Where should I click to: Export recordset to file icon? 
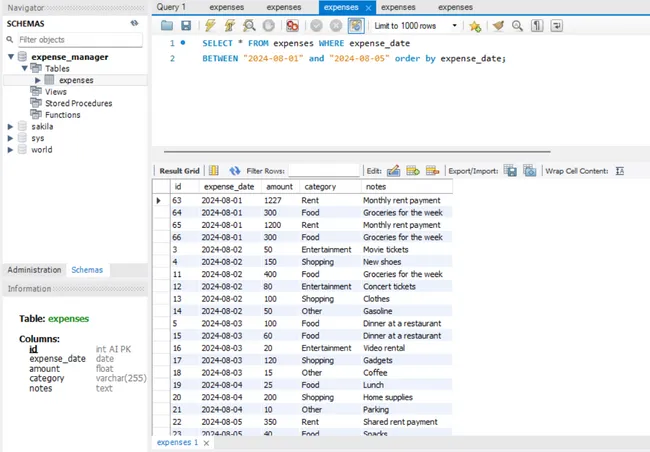(510, 170)
